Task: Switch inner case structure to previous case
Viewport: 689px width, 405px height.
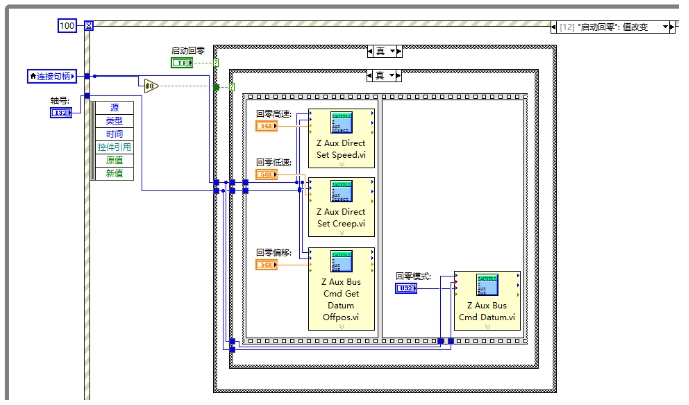Action: 369,76
